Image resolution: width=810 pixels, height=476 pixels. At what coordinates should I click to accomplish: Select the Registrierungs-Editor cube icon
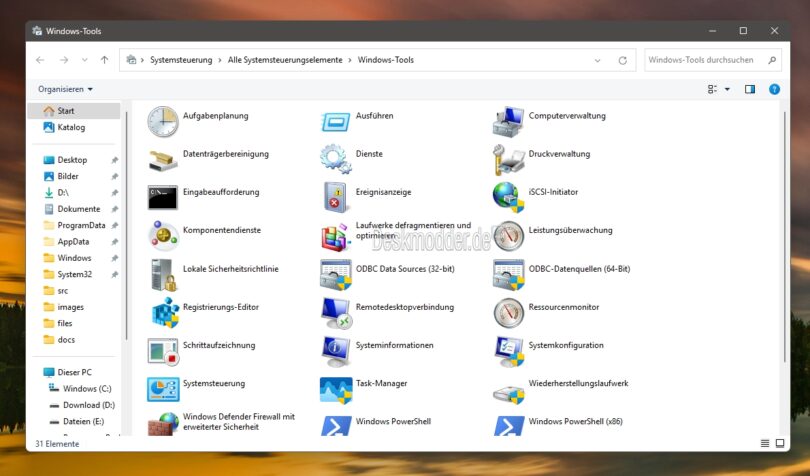coord(165,313)
